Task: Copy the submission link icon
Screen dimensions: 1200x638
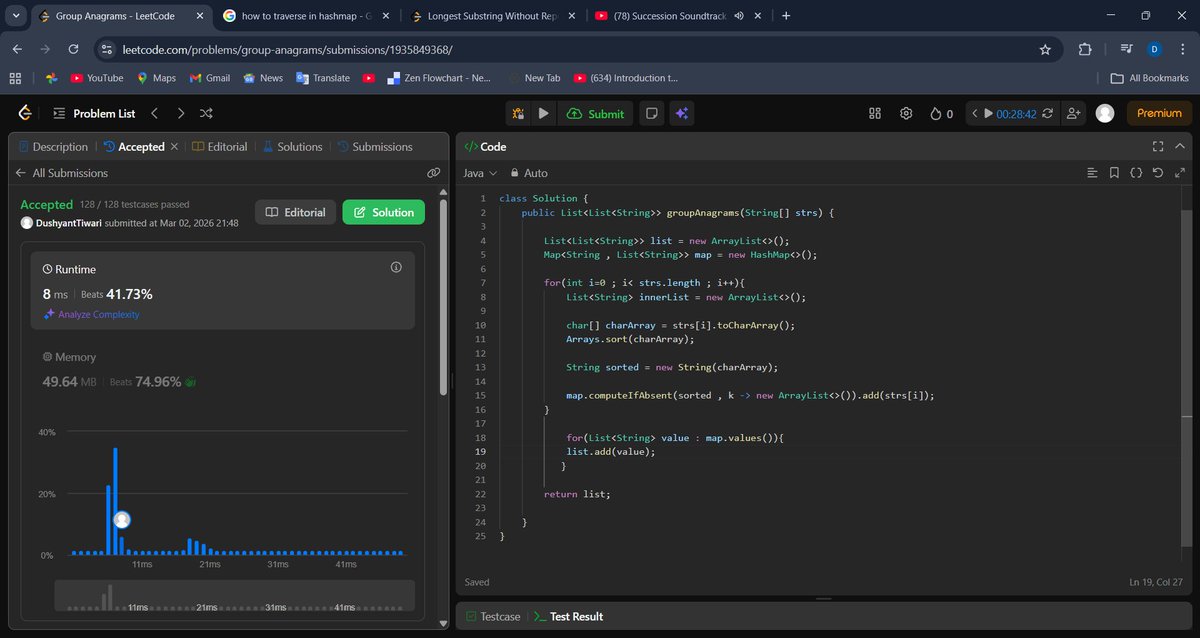Action: [434, 173]
